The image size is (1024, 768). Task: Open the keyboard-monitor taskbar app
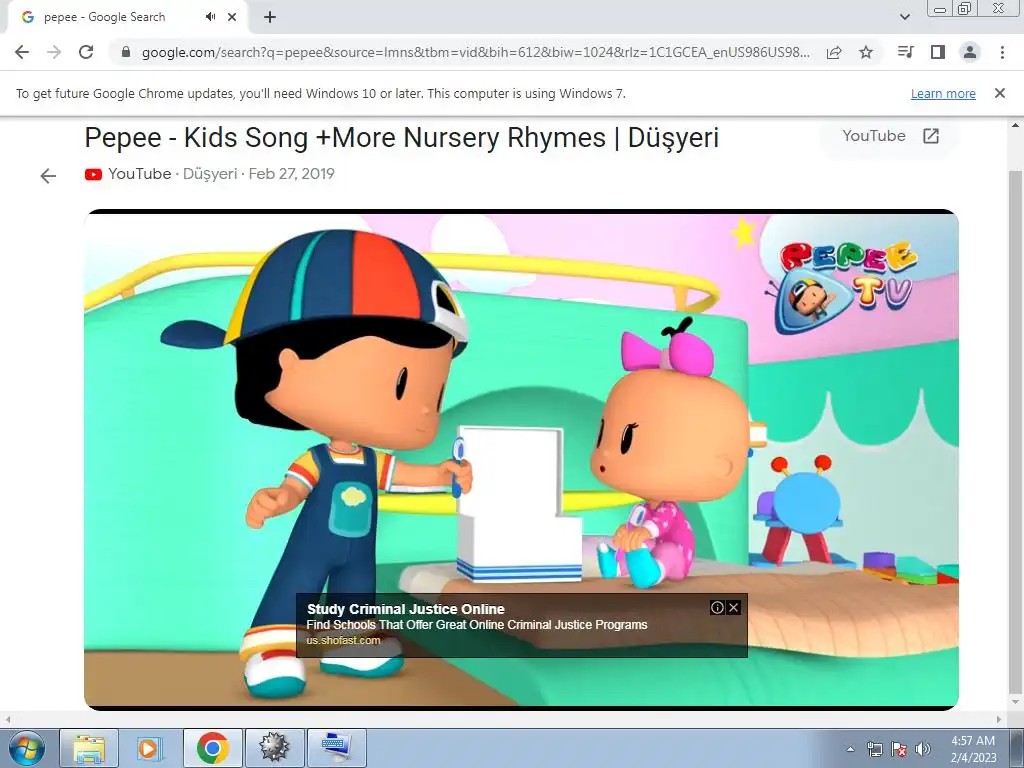tap(336, 748)
